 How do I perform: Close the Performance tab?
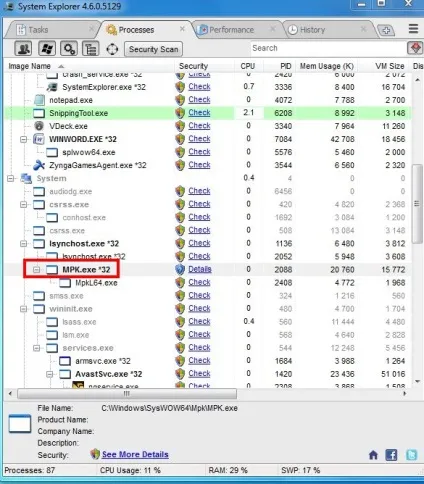click(x=273, y=29)
